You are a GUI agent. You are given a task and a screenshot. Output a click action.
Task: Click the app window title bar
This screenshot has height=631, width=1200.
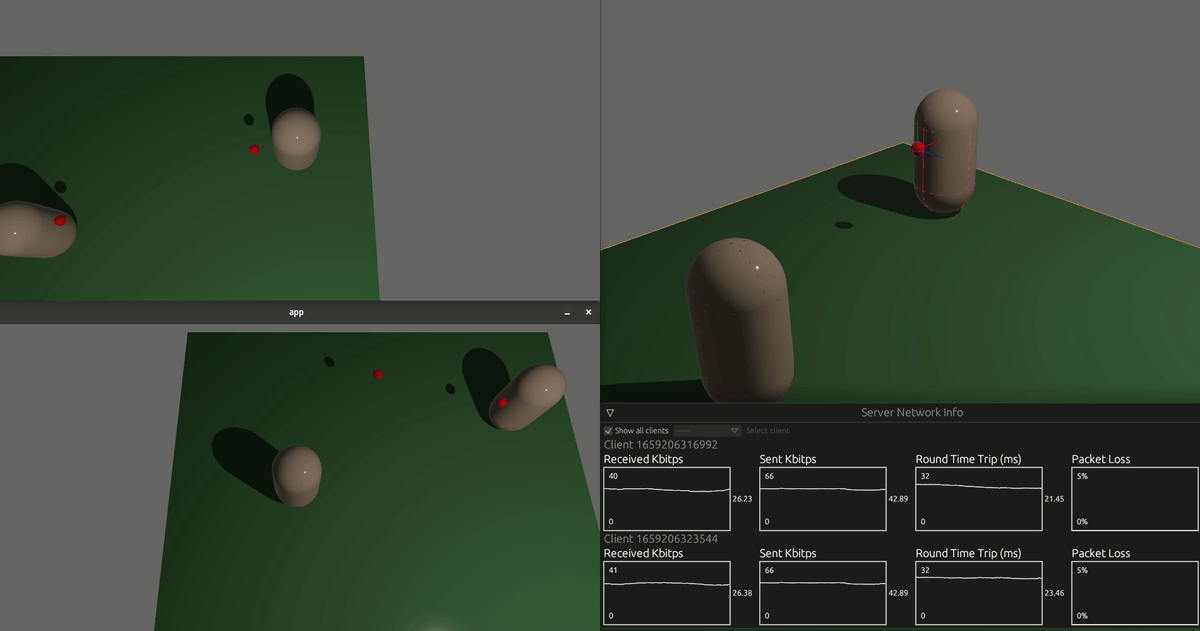tap(296, 311)
